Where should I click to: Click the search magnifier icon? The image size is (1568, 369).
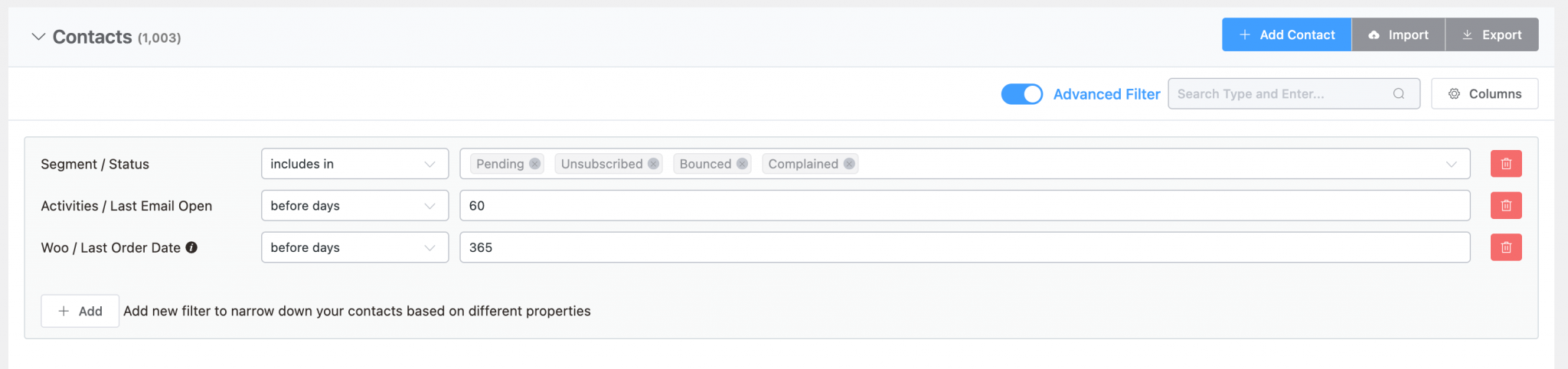(x=1399, y=94)
